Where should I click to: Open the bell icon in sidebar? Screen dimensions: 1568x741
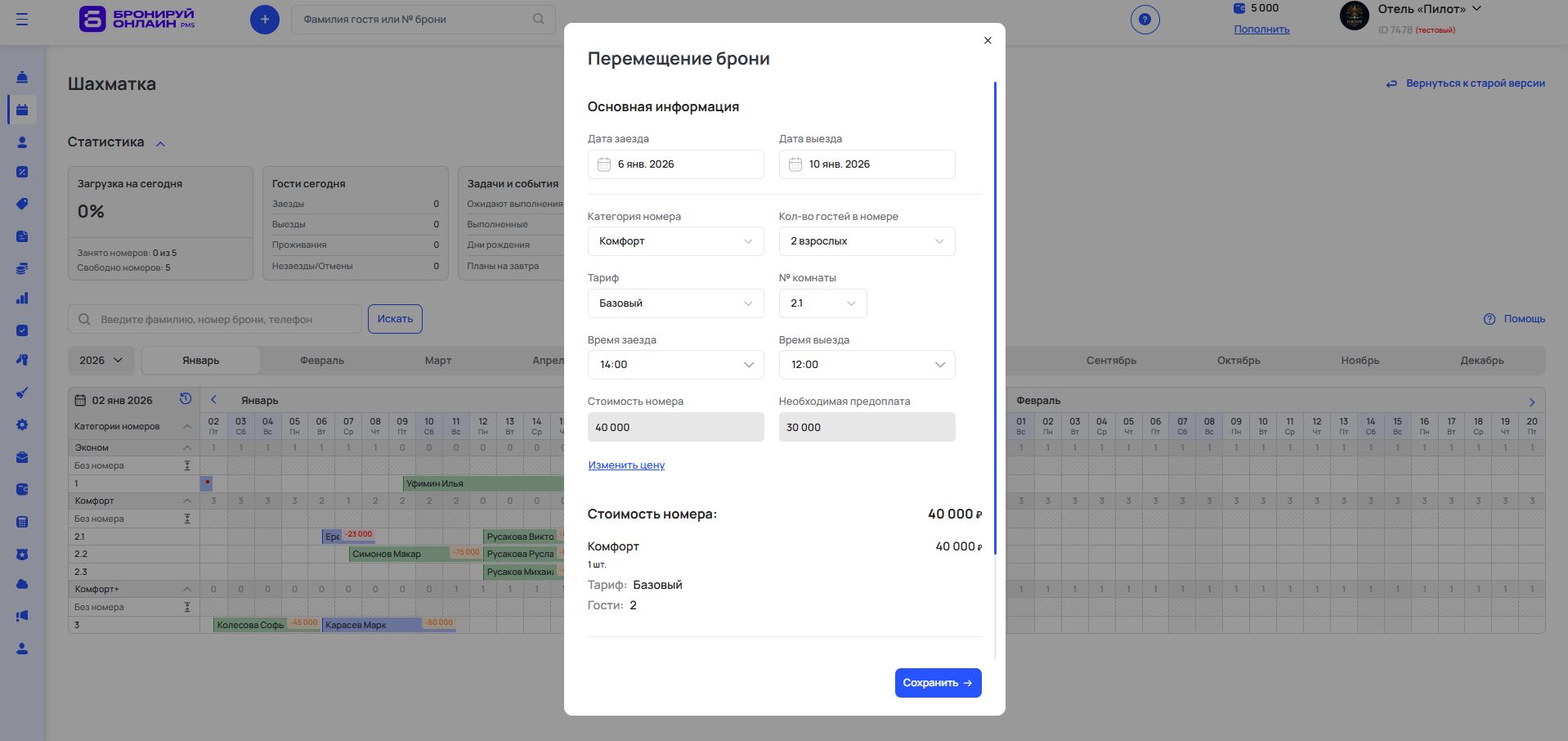22,78
